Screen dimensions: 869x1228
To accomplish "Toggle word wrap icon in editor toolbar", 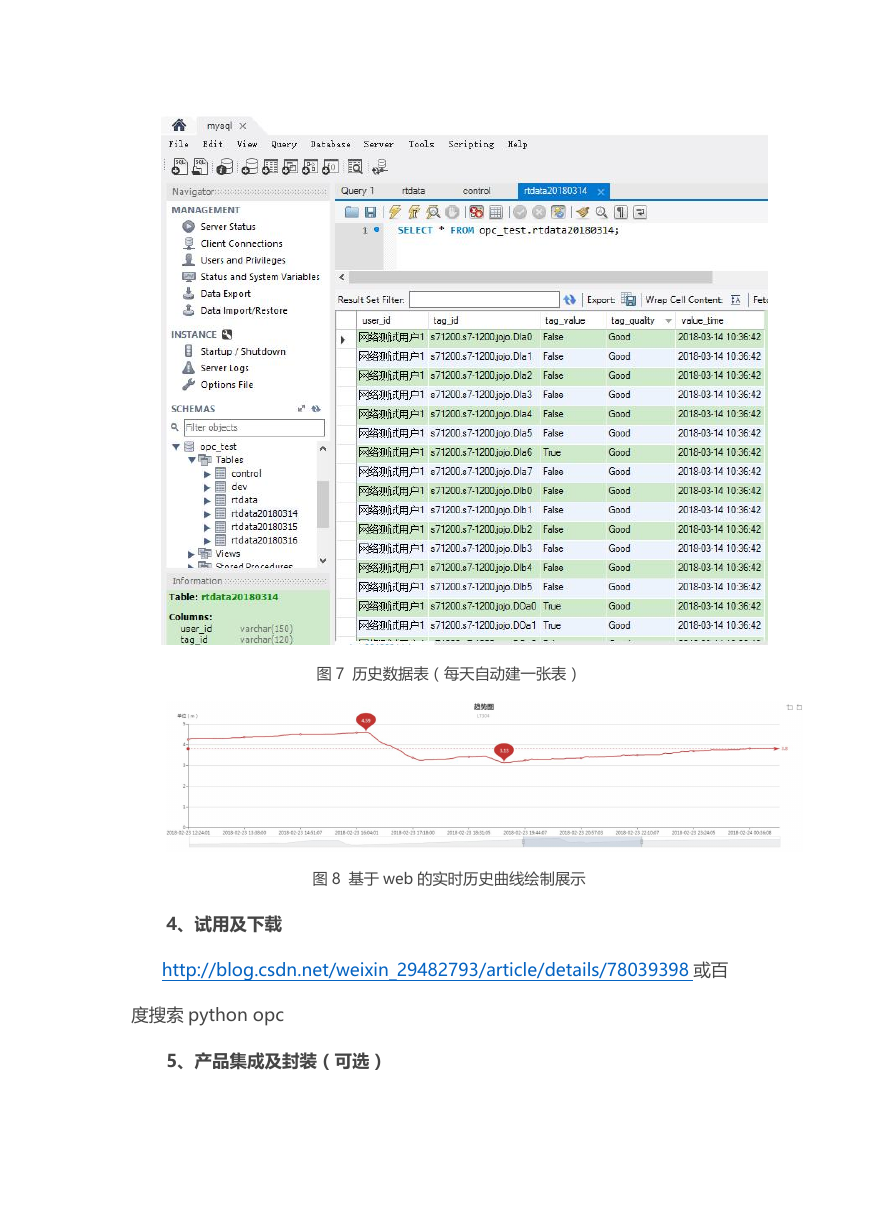I will pyautogui.click(x=640, y=213).
